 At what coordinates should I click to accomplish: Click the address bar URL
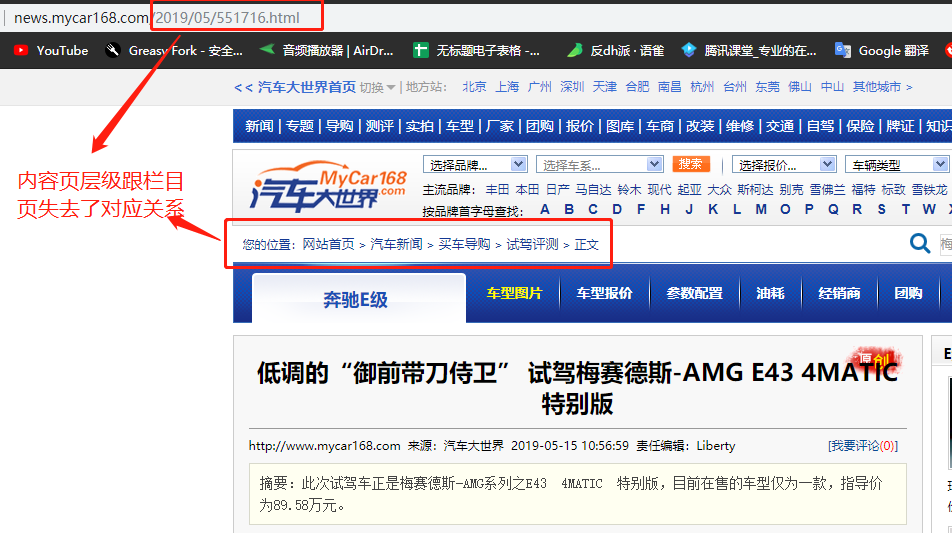pos(157,18)
